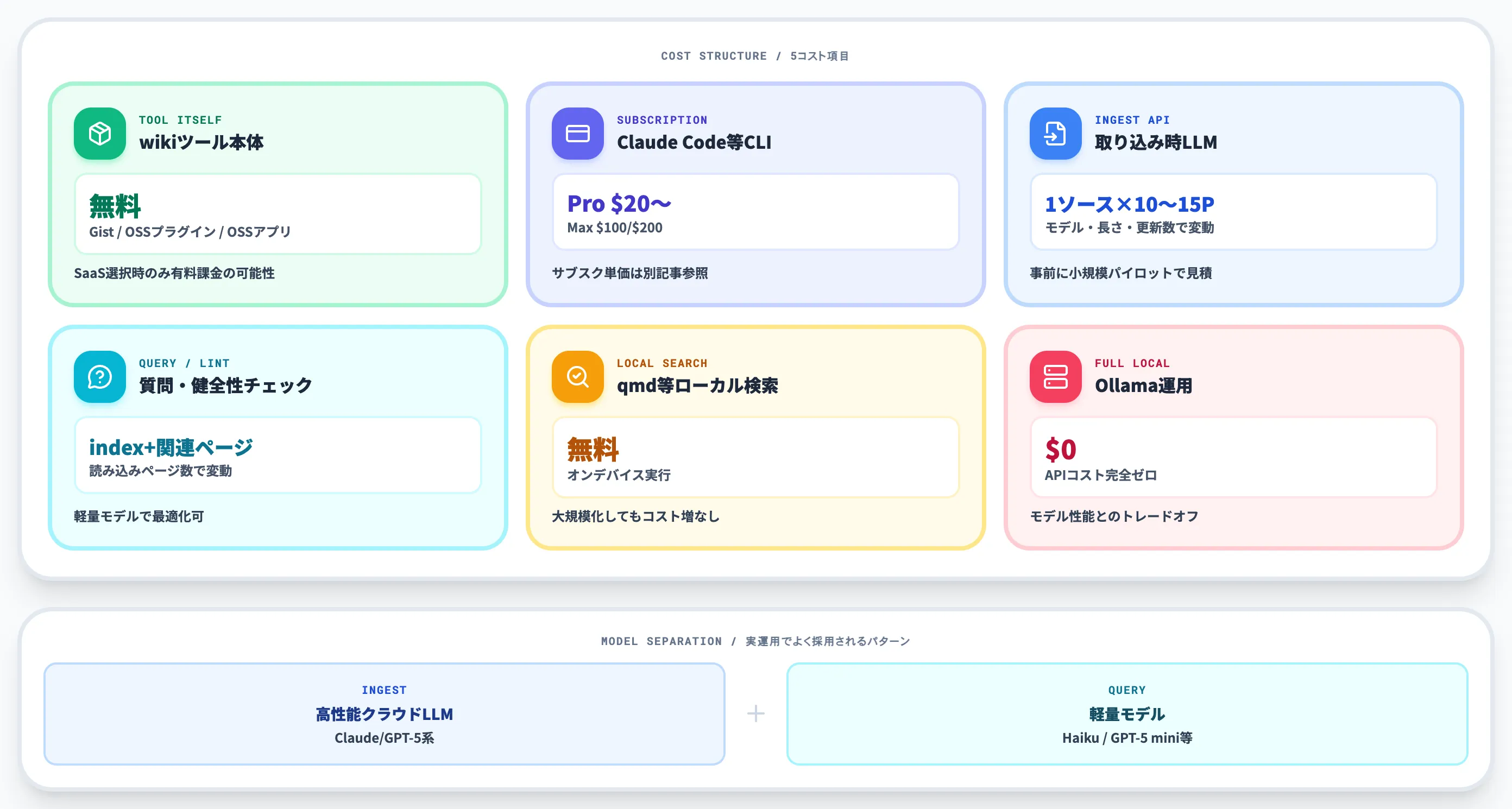Click the '軽量モデル' heading

coord(1127,714)
